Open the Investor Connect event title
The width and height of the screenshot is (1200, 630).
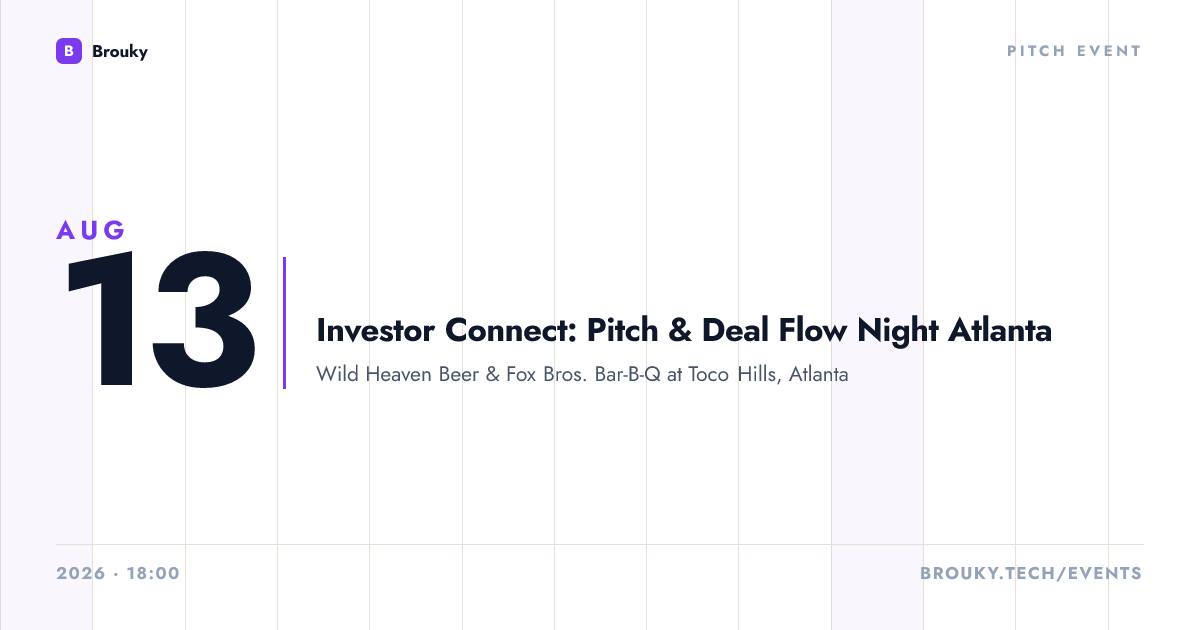[x=684, y=330]
